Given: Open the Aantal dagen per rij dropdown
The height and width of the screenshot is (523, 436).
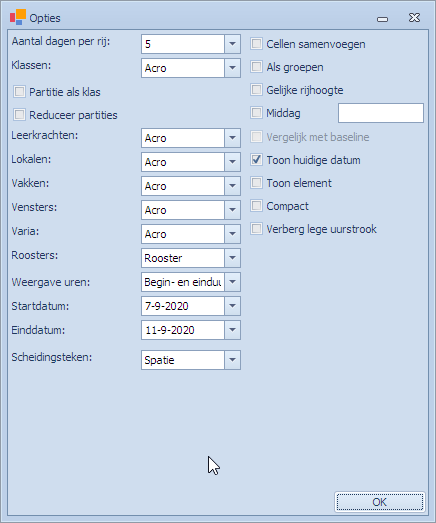Looking at the screenshot, I should 233,44.
